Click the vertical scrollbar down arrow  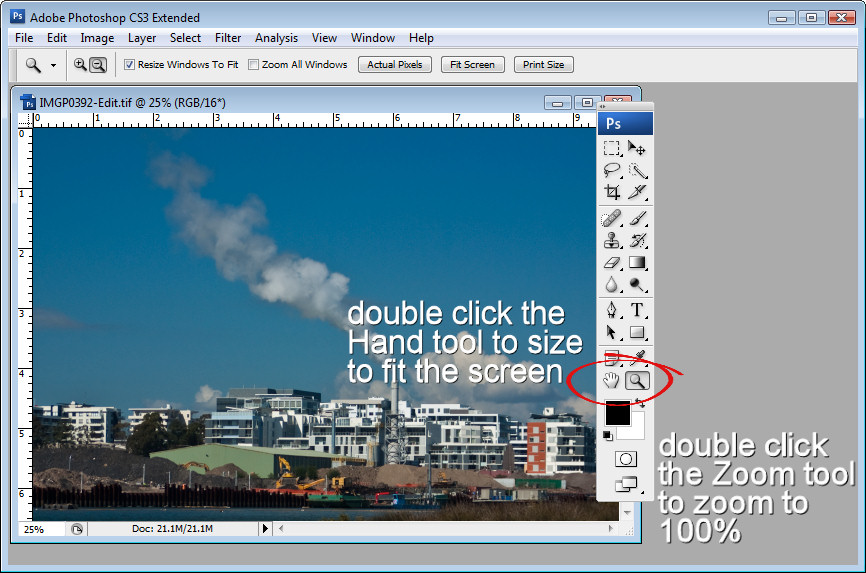(x=627, y=513)
